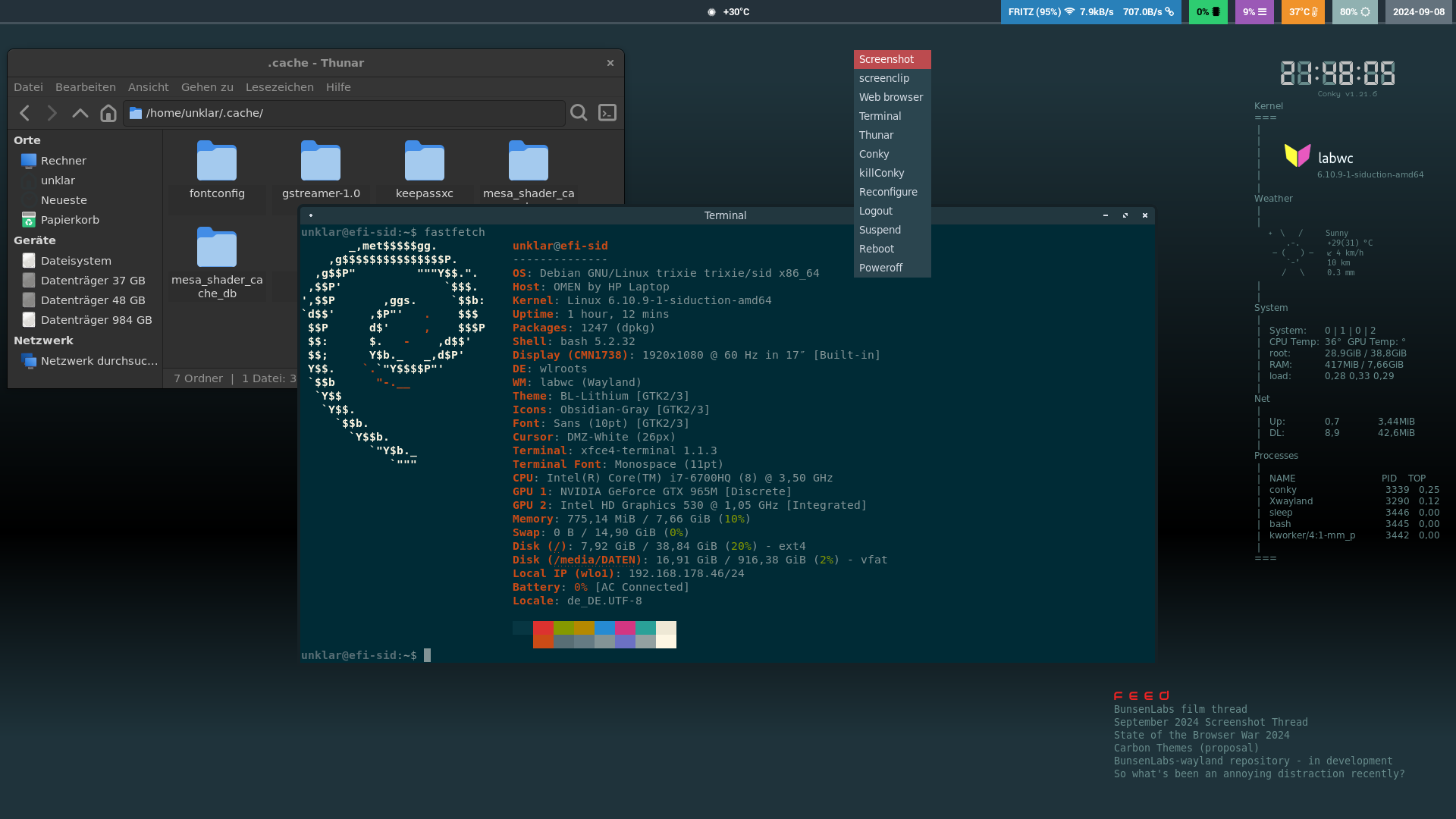The image size is (1456, 819).
Task: Select the gstreamer-1.0 folder
Action: (x=321, y=171)
